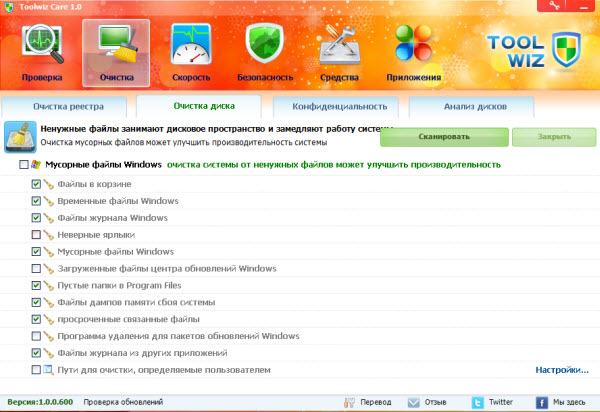Toggle the Мусорные файлы Windows group checkbox
Image resolution: width=600 pixels, height=412 pixels.
24,164
